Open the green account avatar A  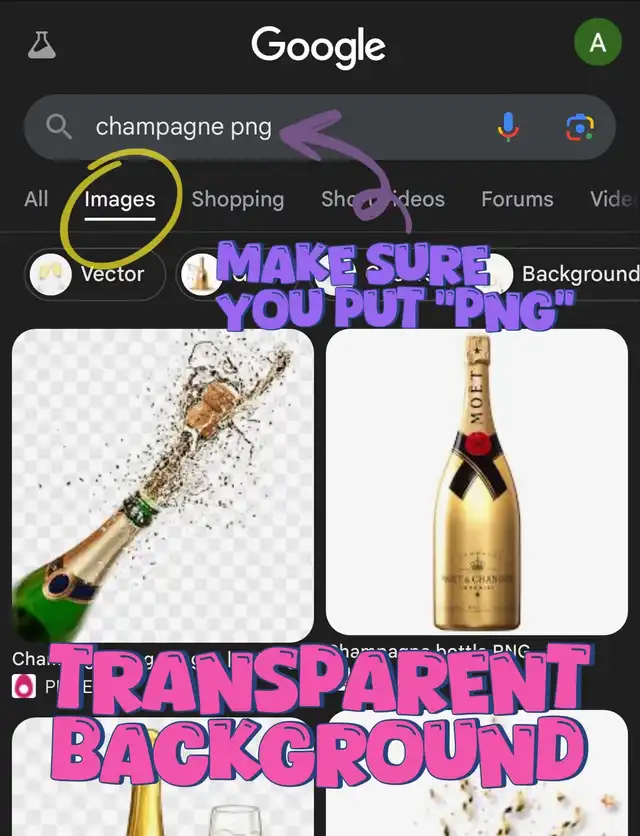tap(598, 42)
